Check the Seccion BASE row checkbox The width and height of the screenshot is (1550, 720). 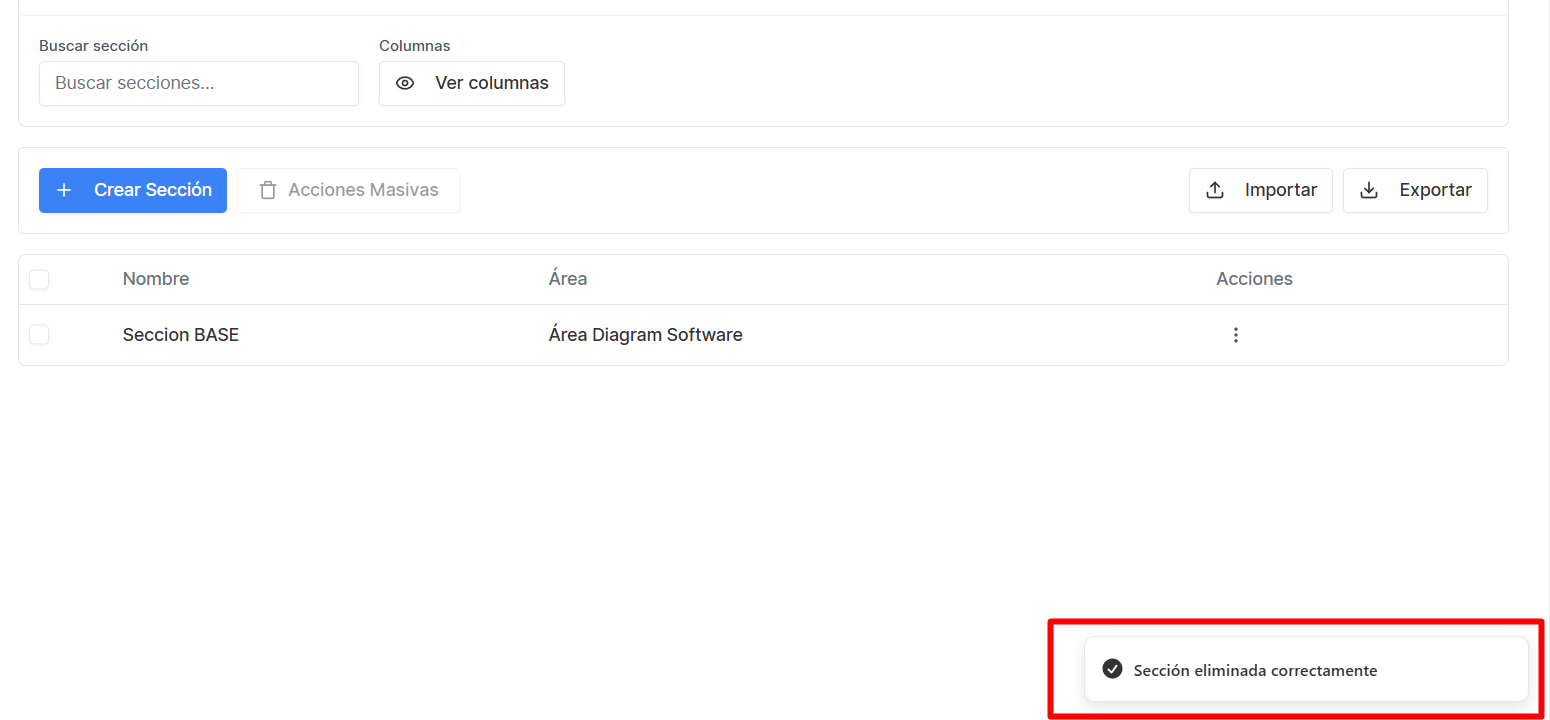pos(39,335)
